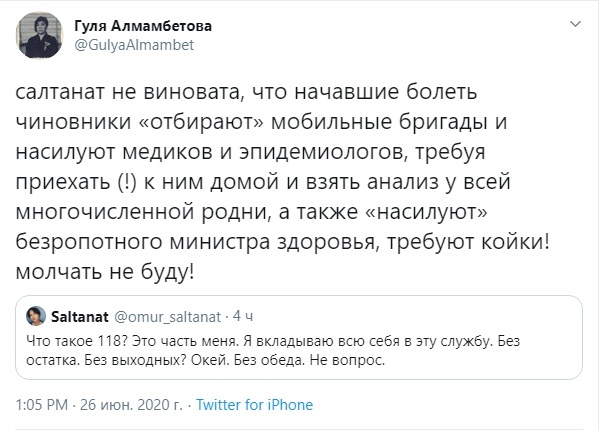Click Гуля Алмамбетова's profile avatar
Image resolution: width=602 pixels, height=430 pixels.
[x=39, y=37]
